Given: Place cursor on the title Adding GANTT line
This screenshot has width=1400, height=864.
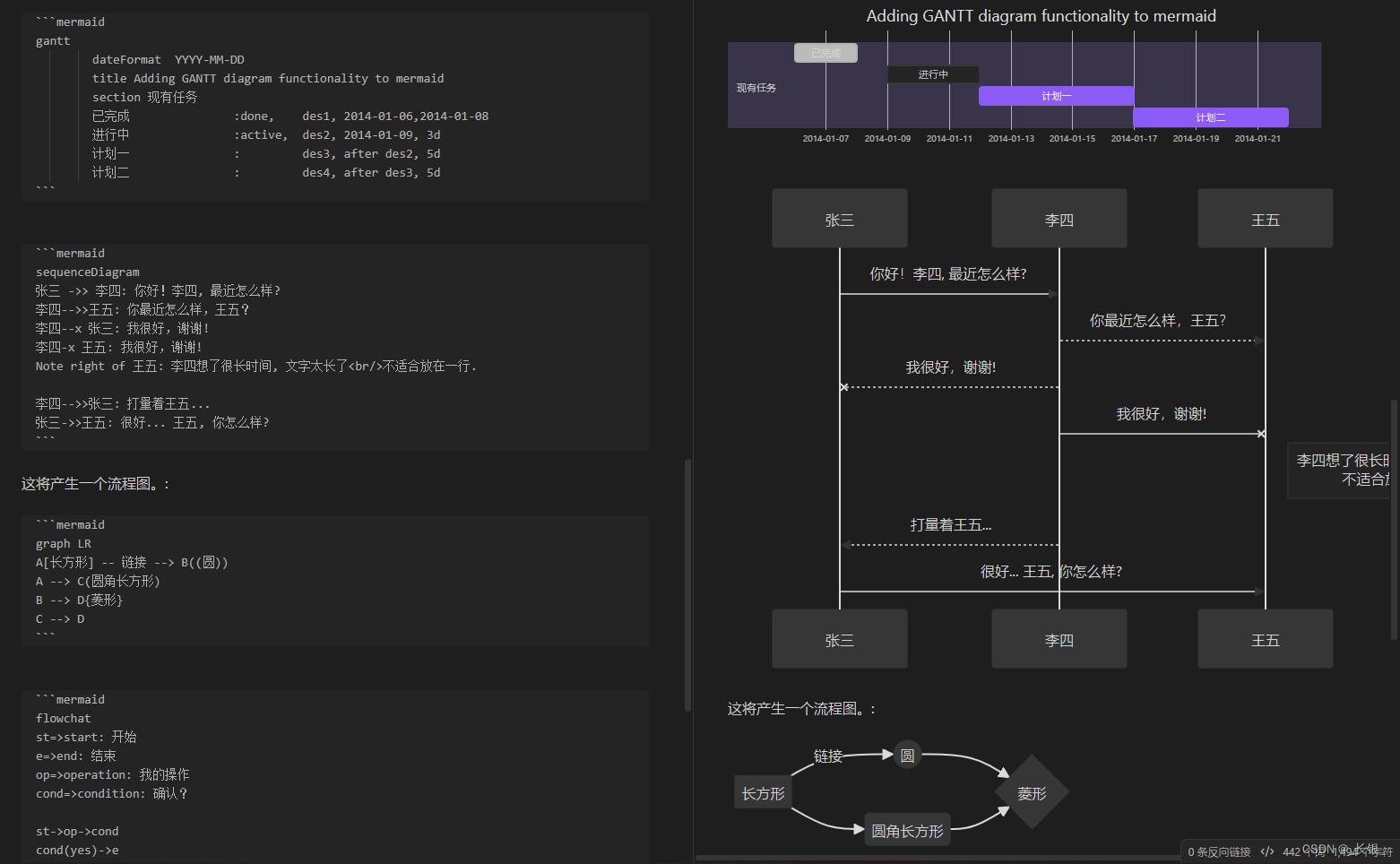Looking at the screenshot, I should [268, 79].
